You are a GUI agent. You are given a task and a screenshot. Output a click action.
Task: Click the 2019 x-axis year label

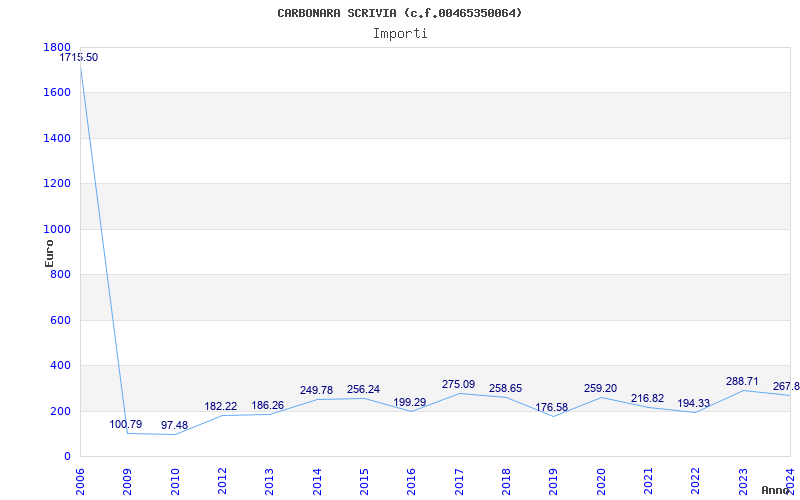[x=554, y=481]
